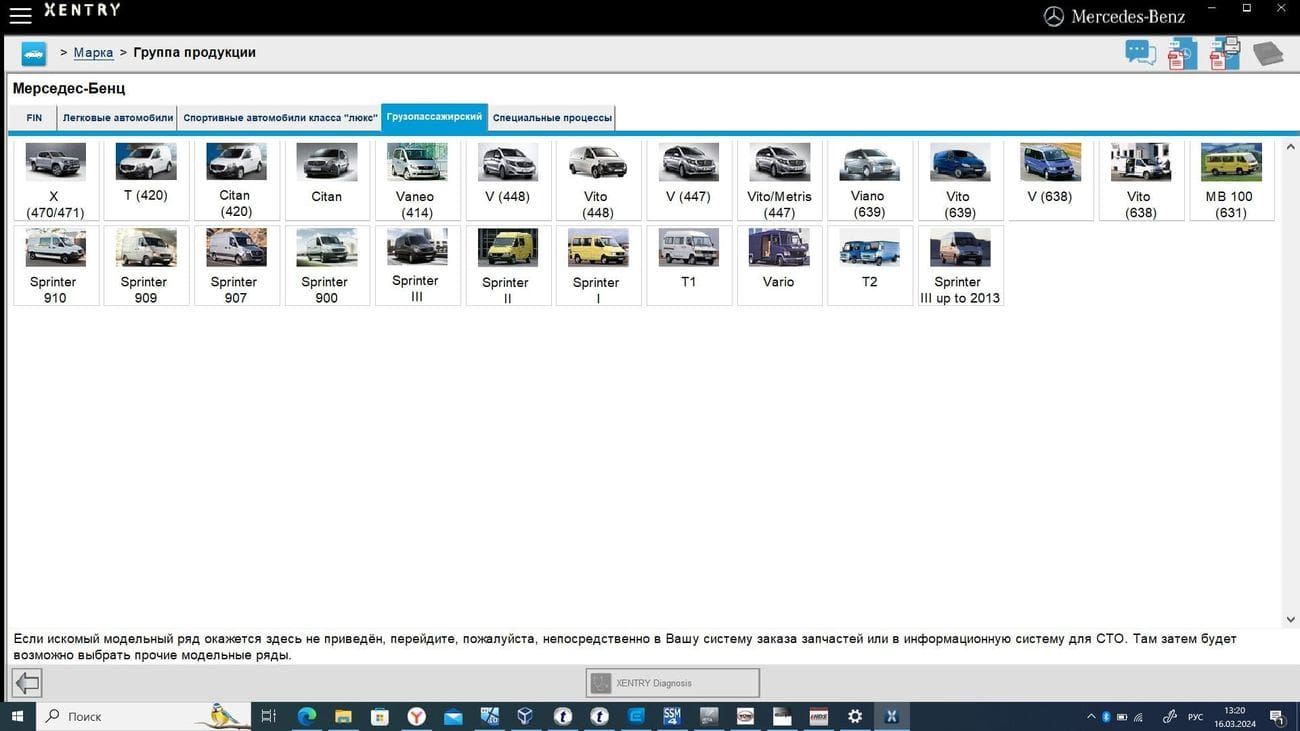This screenshot has height=731, width=1300.
Task: Open Task View on the taskbar
Action: 269,716
